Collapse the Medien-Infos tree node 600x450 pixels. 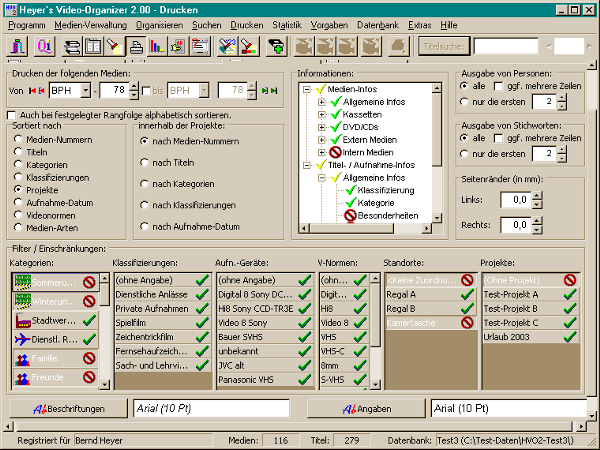tap(307, 90)
